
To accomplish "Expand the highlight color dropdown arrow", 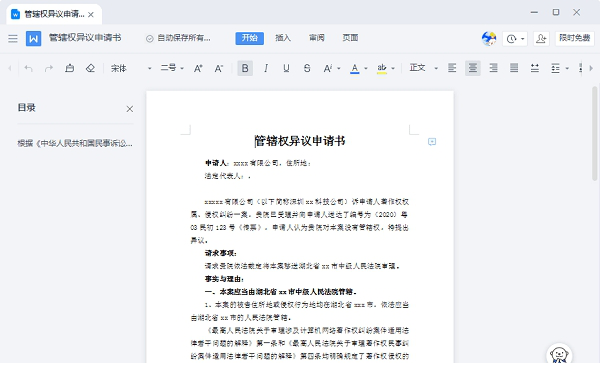I will click(x=393, y=69).
